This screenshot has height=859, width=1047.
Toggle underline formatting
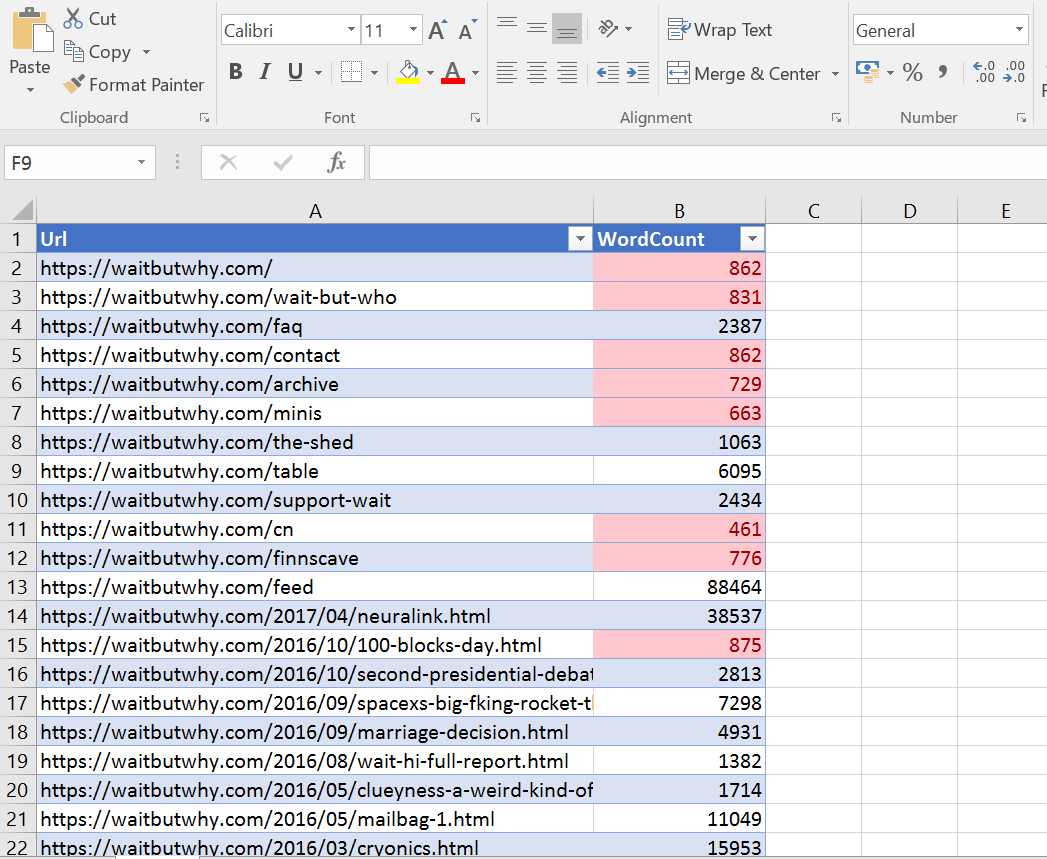(x=295, y=71)
